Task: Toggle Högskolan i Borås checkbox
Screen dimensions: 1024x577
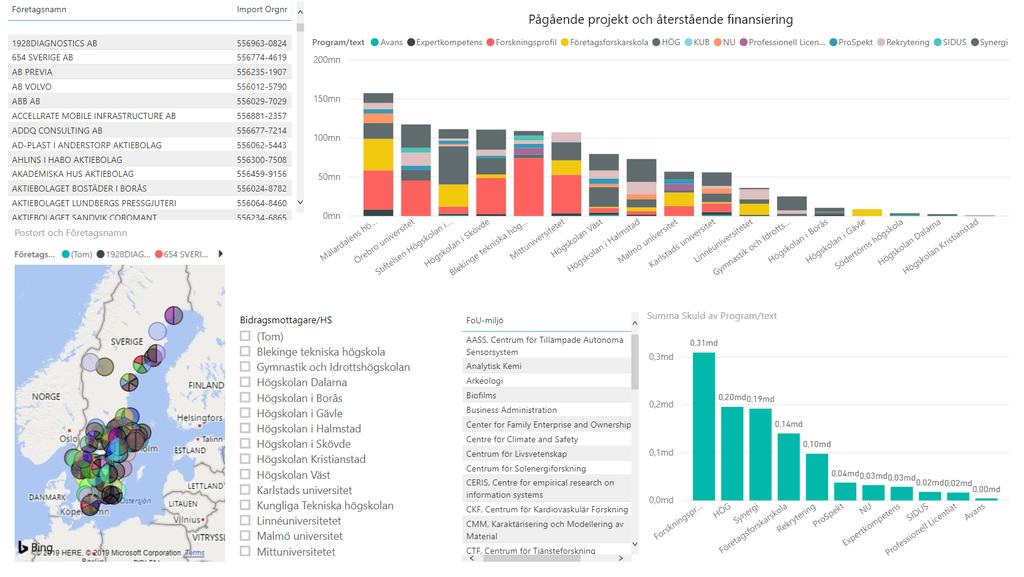Action: 245,398
